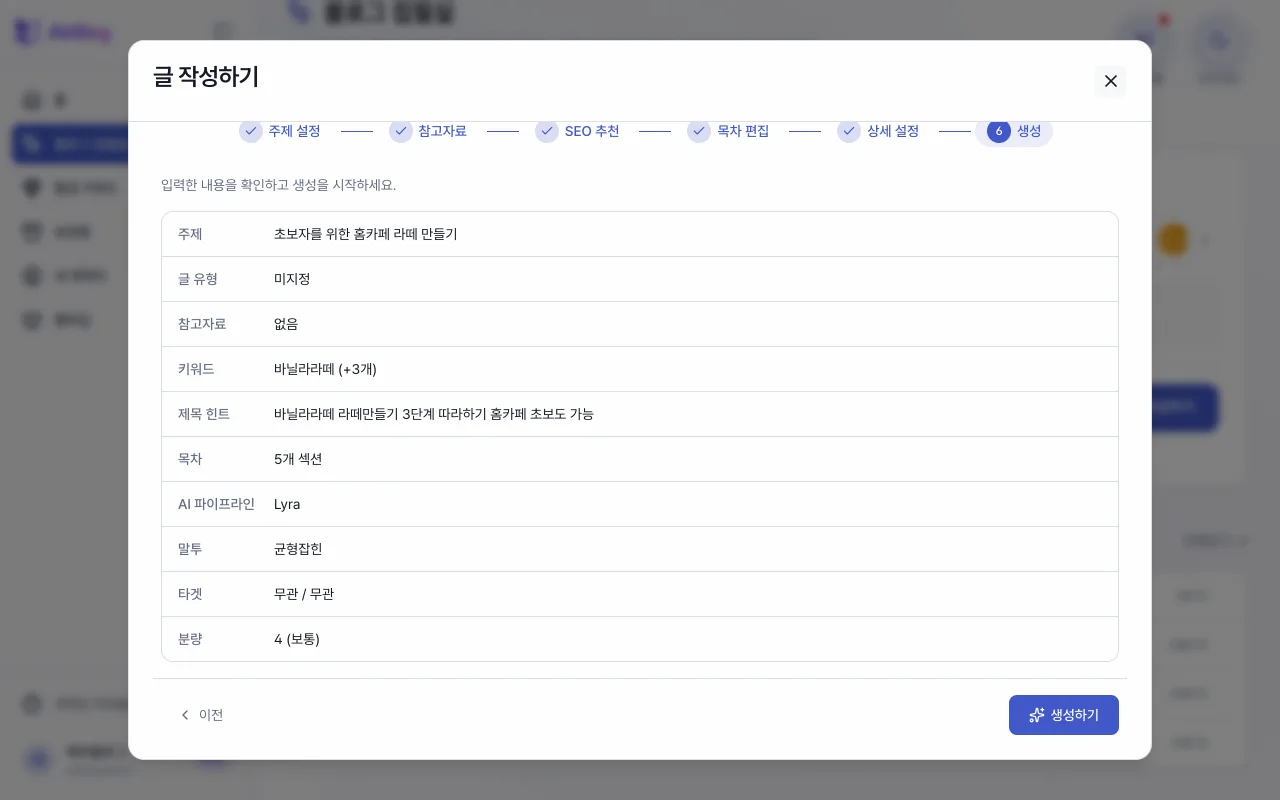Viewport: 1280px width, 800px height.
Task: Click the 키워드 row label
Action: [196, 369]
